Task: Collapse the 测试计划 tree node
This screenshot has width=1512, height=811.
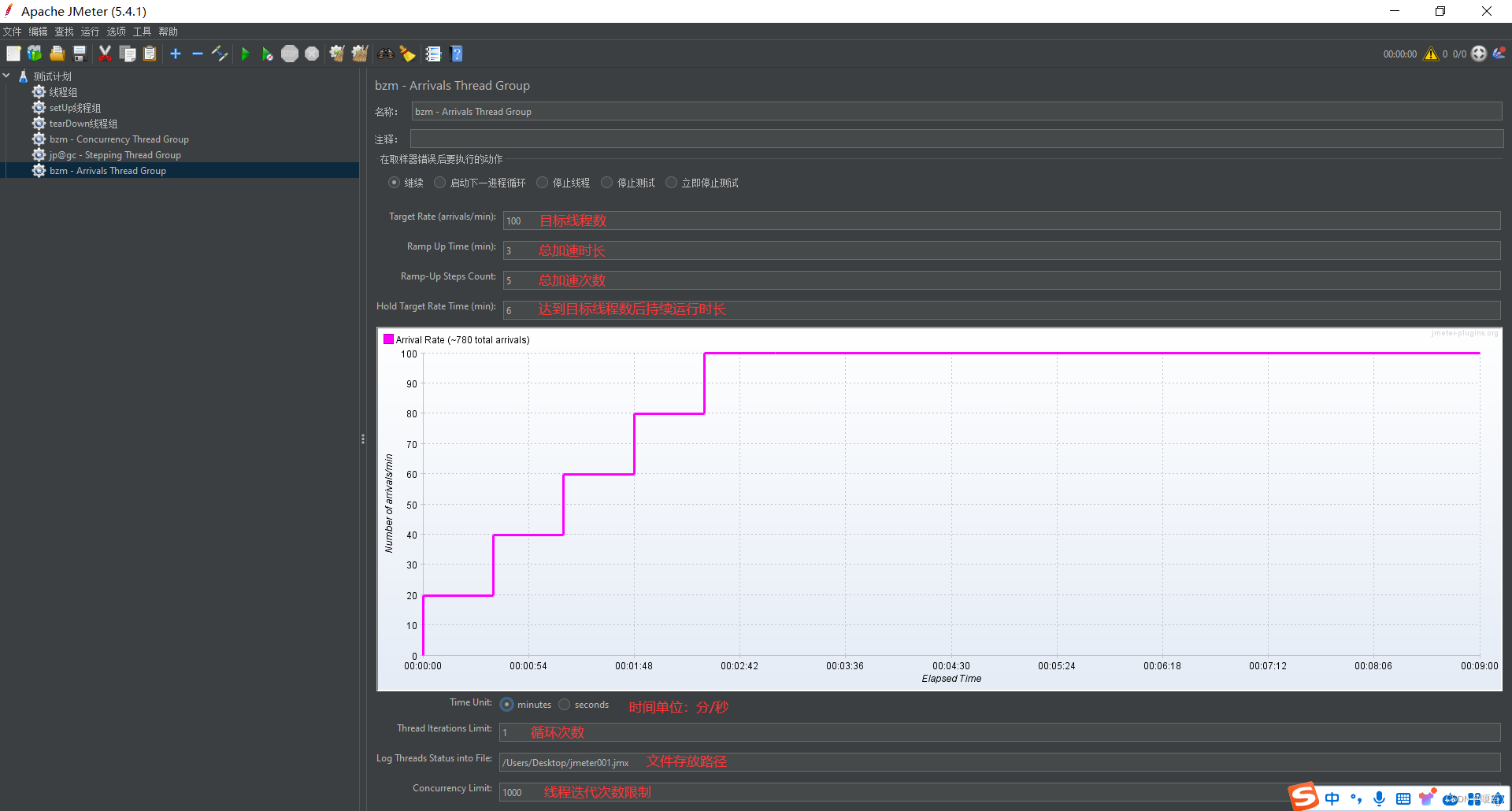Action: (x=6, y=76)
